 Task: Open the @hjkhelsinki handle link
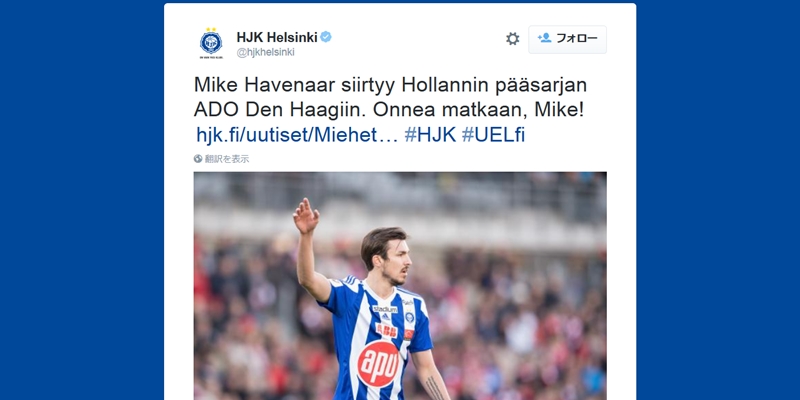point(265,53)
